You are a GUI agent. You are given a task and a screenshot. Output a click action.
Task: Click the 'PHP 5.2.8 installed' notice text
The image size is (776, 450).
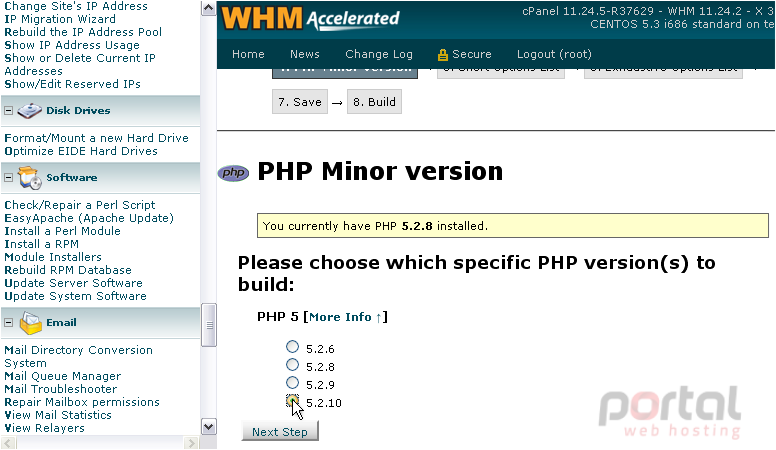pyautogui.click(x=375, y=226)
